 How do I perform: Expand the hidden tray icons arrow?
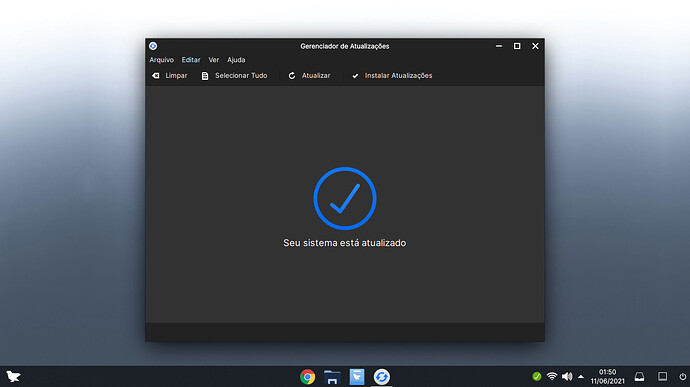coord(581,377)
